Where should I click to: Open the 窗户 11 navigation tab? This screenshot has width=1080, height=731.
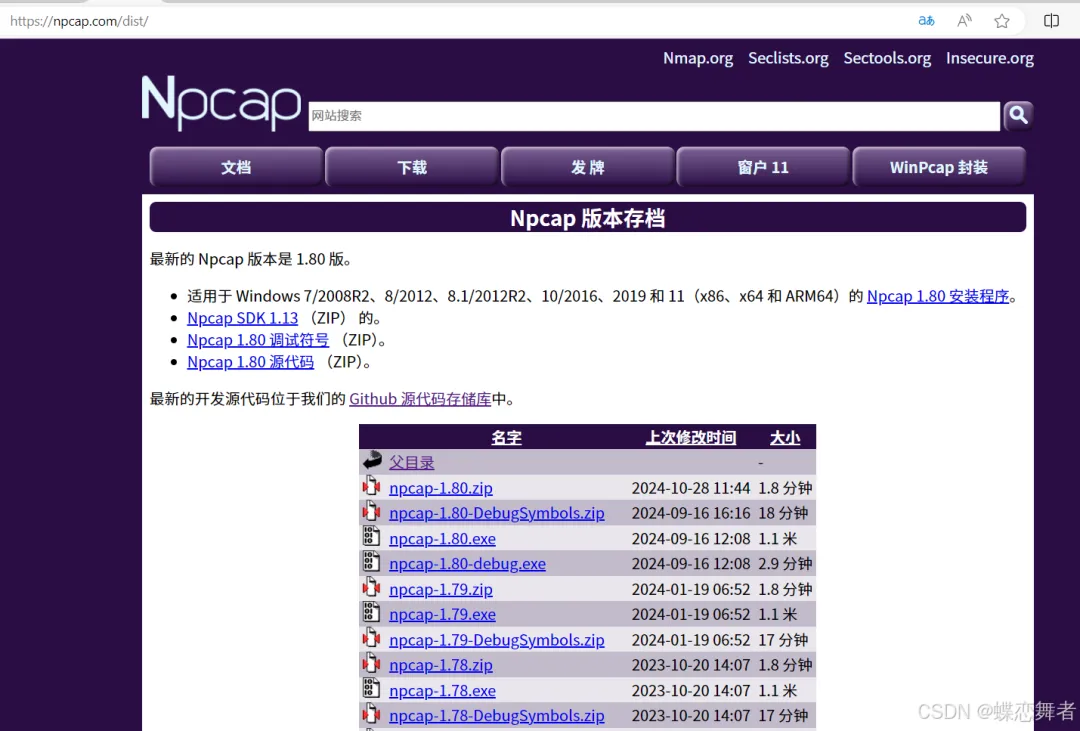(x=763, y=167)
